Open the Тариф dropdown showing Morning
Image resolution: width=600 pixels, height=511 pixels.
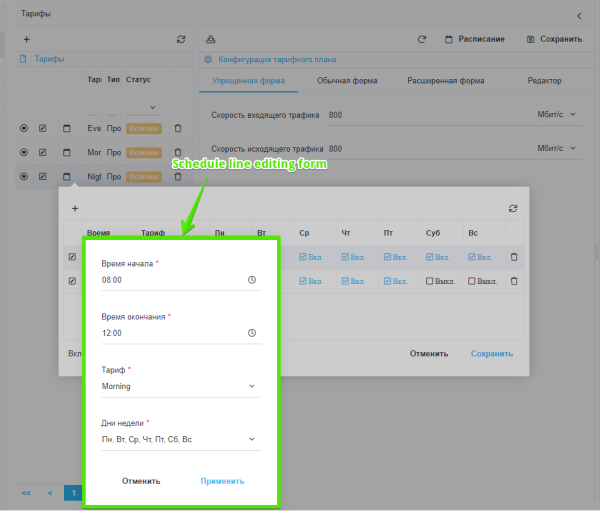[x=180, y=386]
